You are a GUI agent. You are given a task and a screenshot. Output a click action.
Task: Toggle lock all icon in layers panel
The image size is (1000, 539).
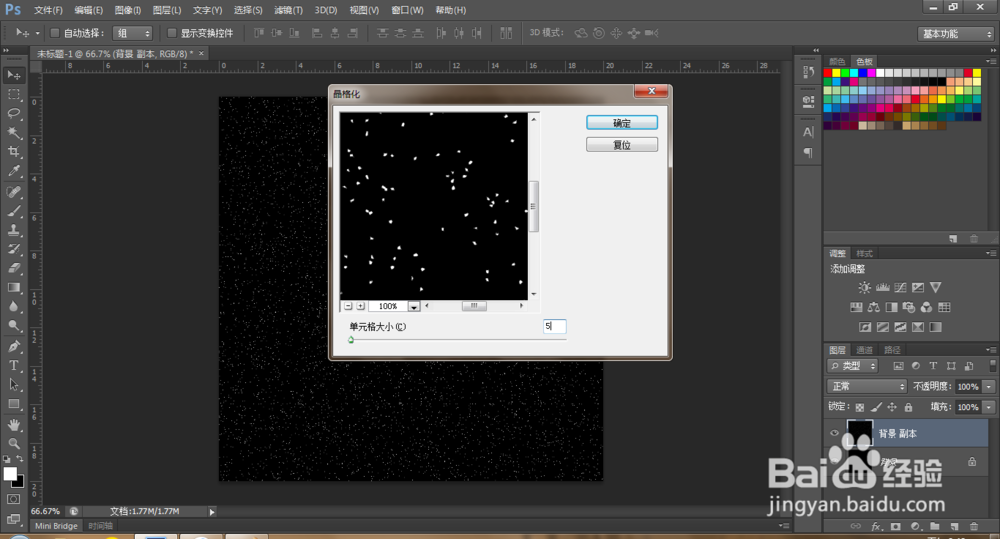tap(908, 407)
